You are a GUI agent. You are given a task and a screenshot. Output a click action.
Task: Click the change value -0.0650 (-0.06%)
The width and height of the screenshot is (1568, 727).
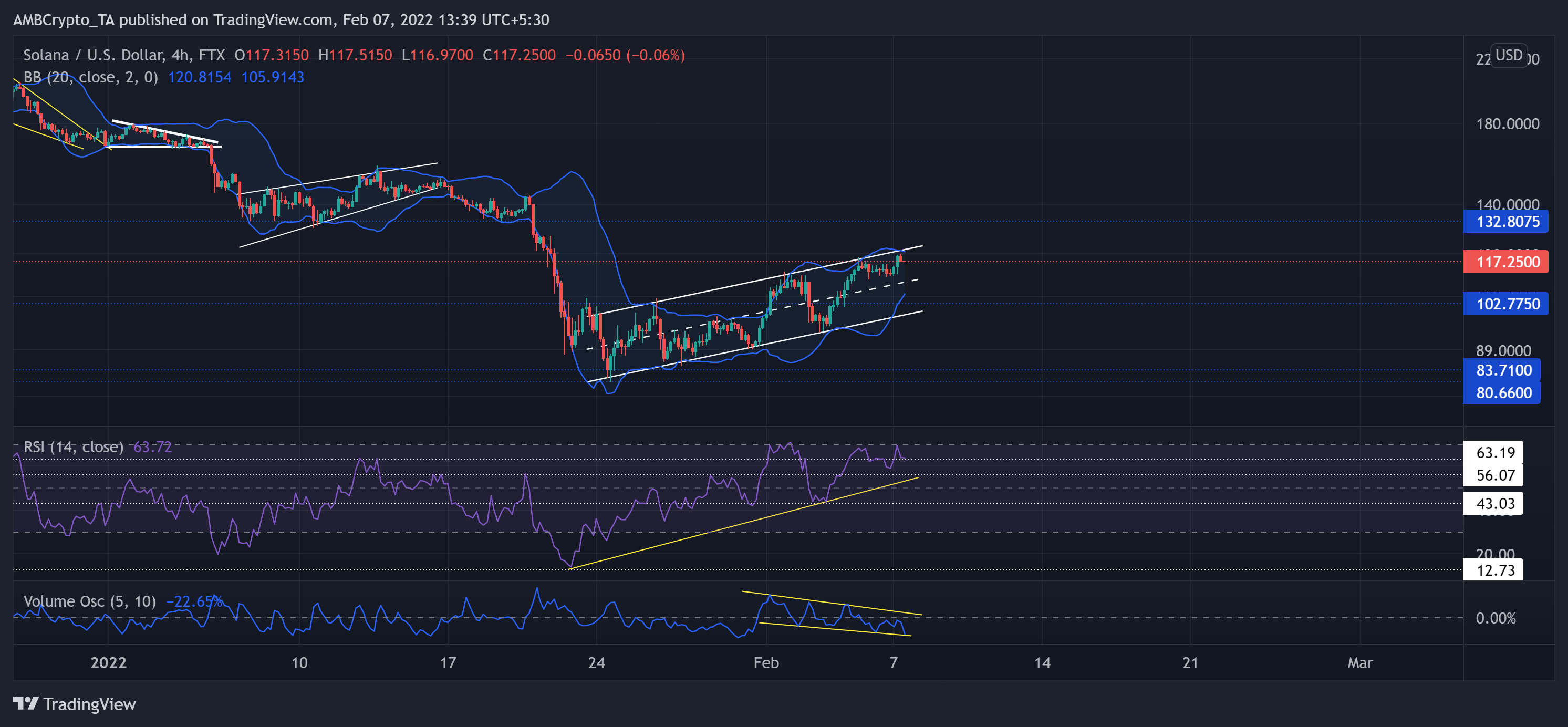[x=625, y=55]
